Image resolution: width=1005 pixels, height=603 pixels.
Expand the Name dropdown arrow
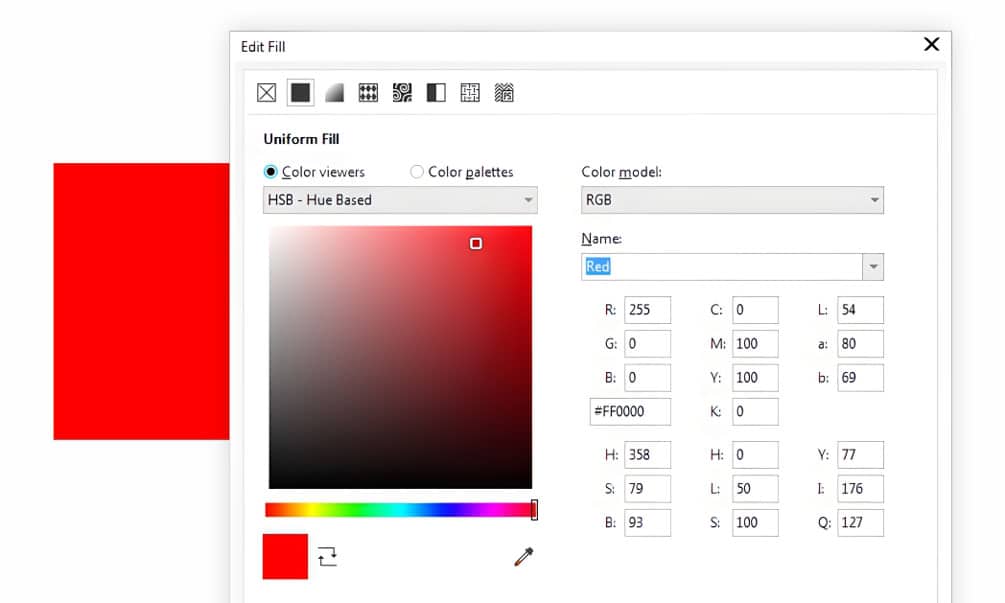[873, 267]
